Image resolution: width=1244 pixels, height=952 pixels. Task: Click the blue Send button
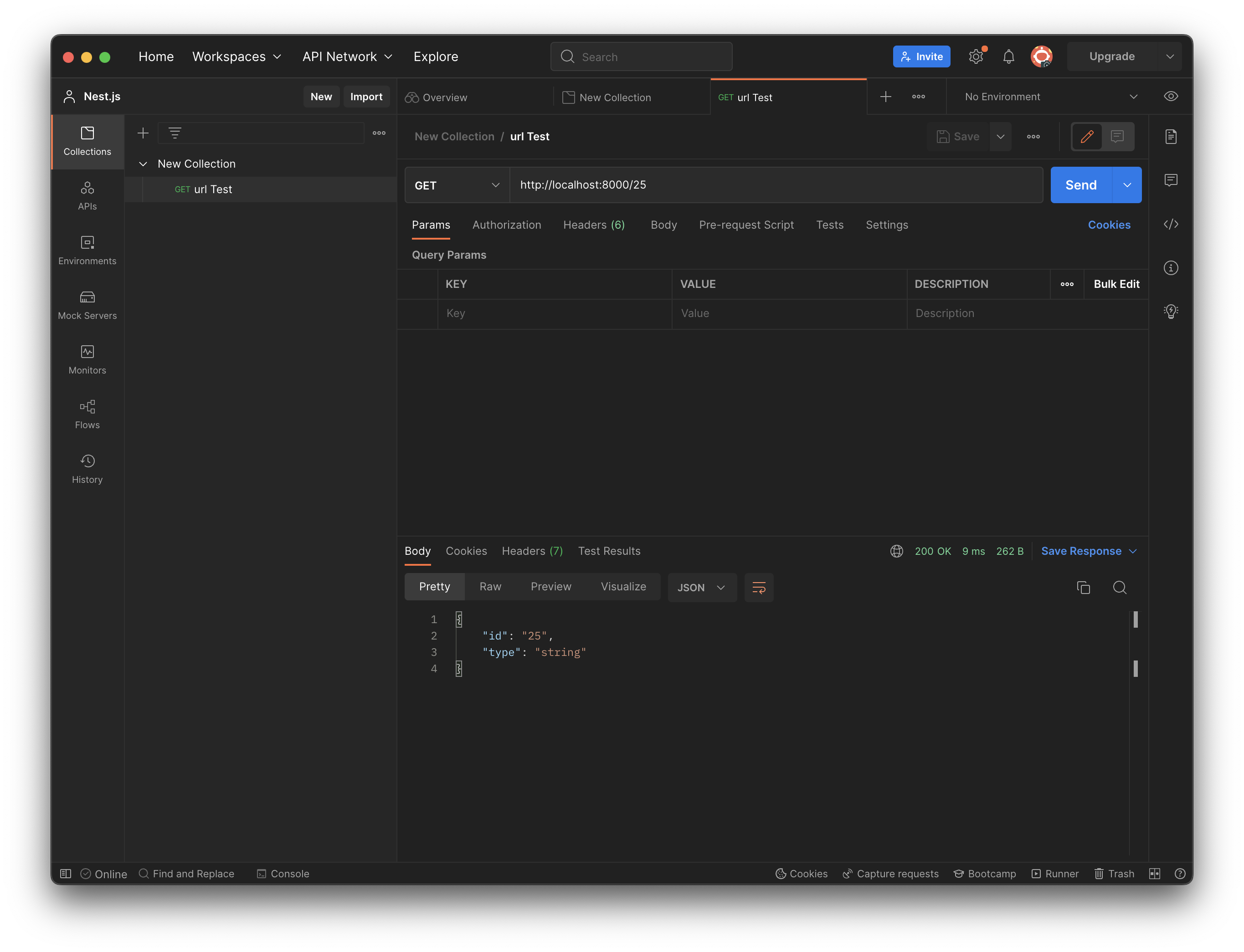tap(1080, 185)
